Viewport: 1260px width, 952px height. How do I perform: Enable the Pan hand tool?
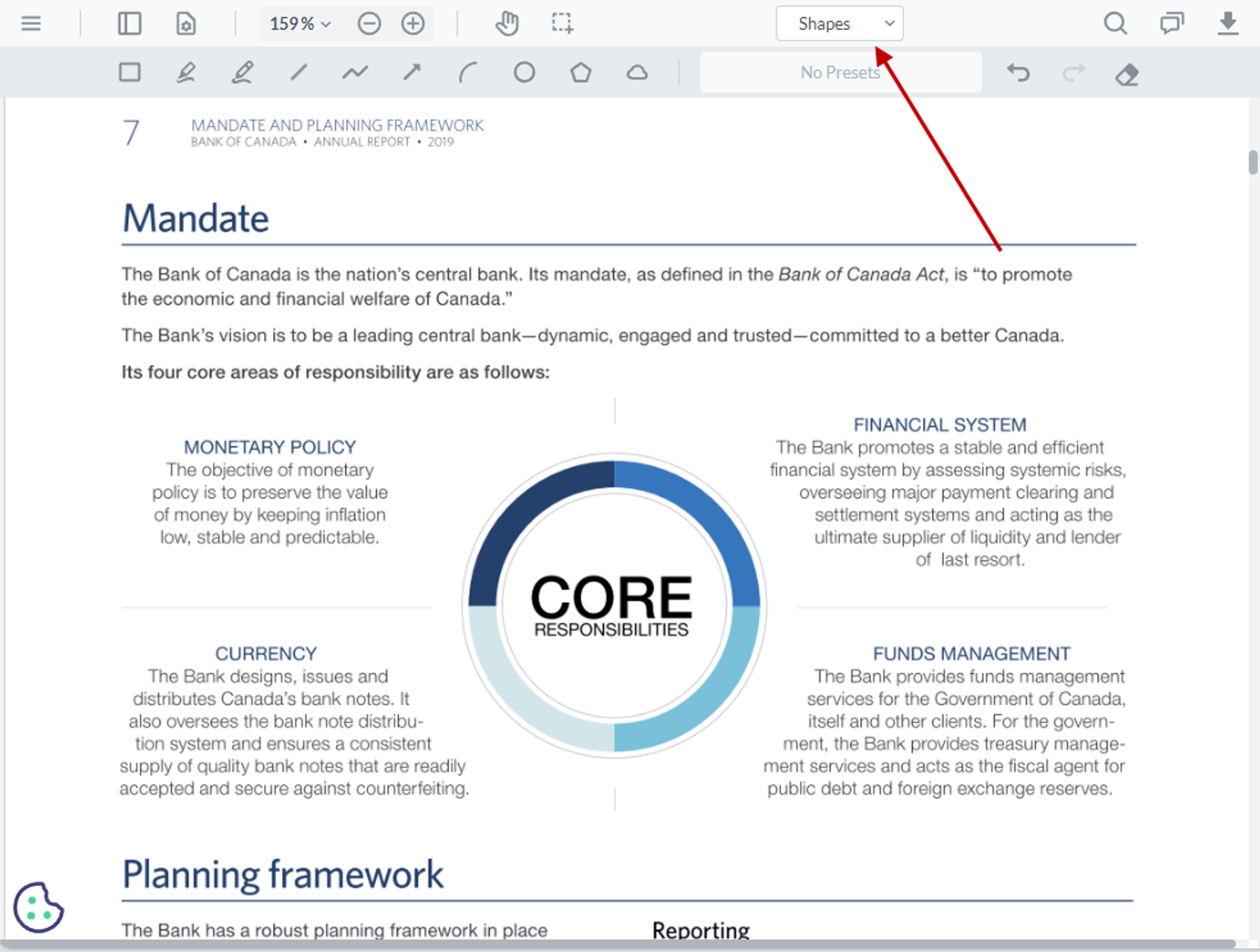507,23
